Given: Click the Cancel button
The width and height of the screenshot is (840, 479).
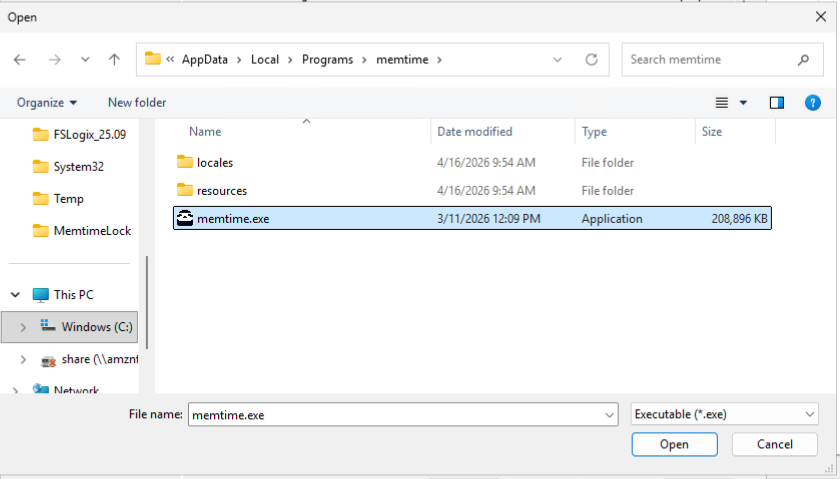Looking at the screenshot, I should 775,444.
